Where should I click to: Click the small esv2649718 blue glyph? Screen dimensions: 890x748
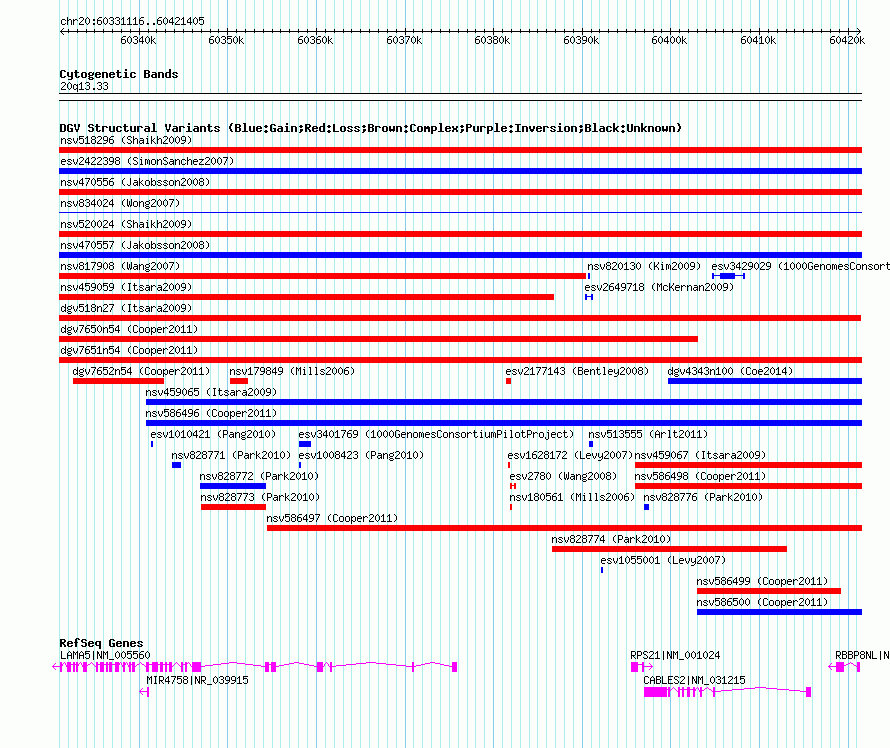coord(589,297)
